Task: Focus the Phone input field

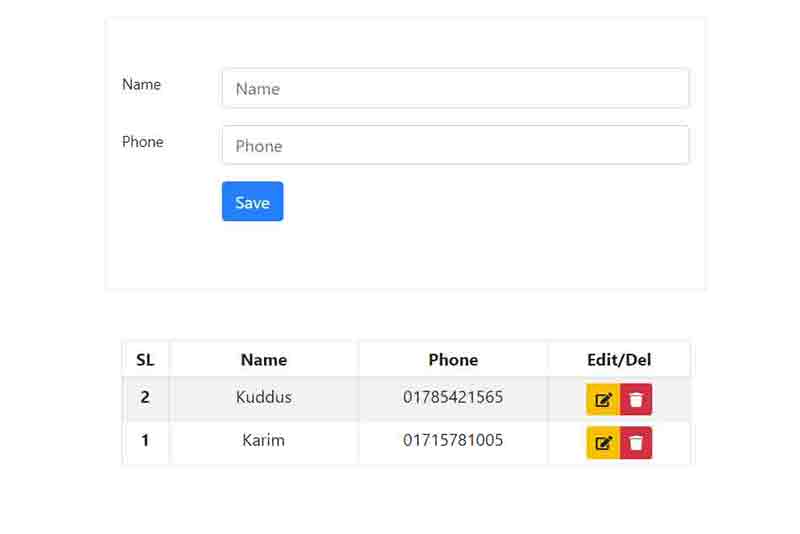Action: tap(455, 145)
